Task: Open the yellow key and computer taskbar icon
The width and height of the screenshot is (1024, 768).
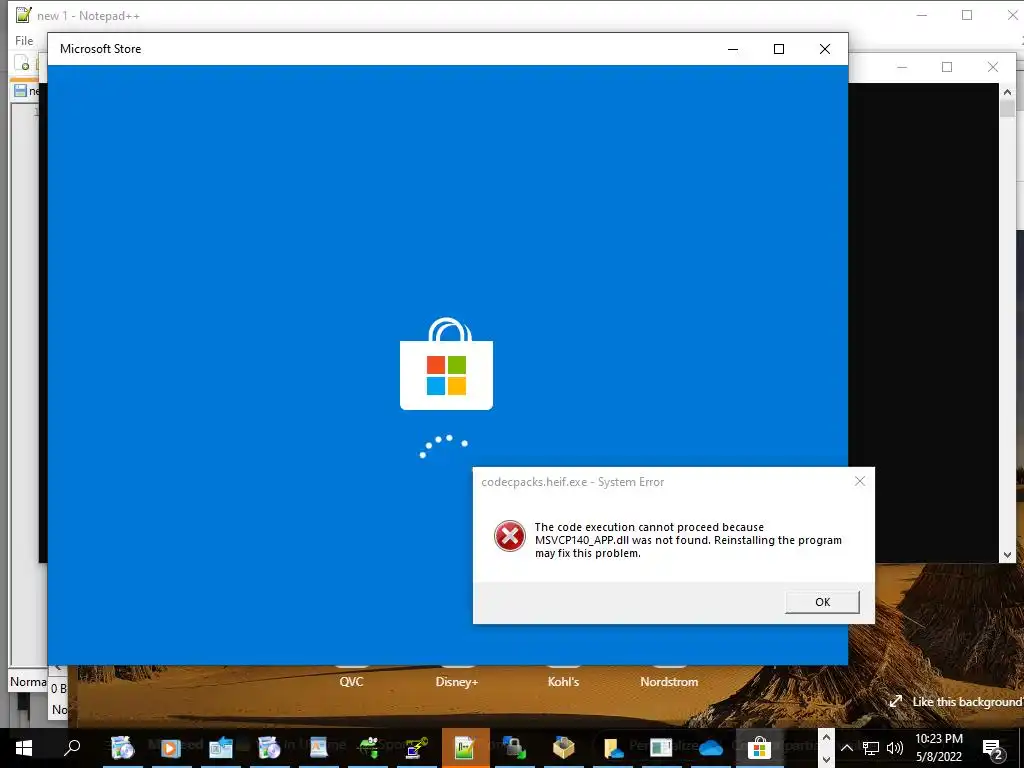Action: (x=417, y=748)
